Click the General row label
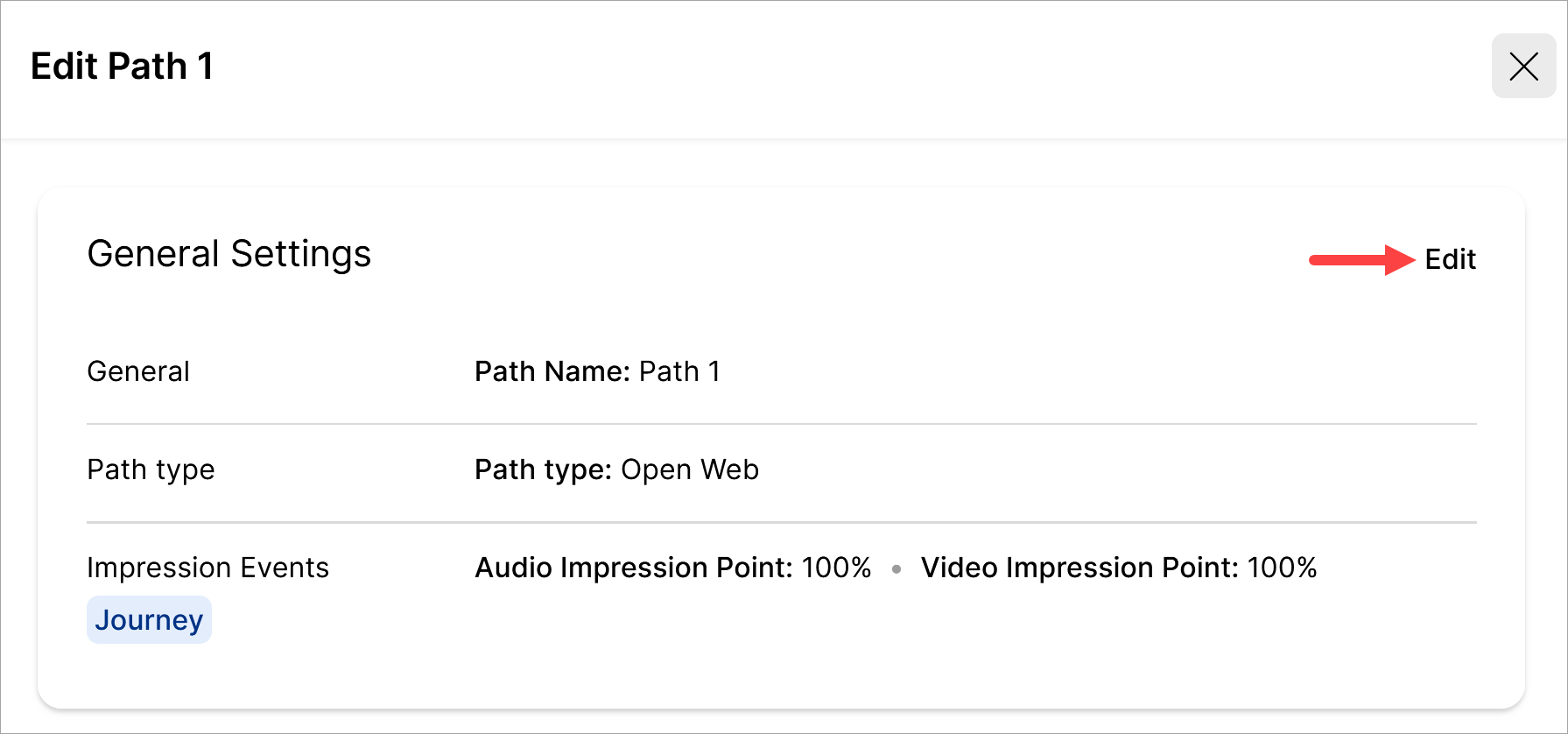Image resolution: width=1568 pixels, height=734 pixels. pos(138,371)
